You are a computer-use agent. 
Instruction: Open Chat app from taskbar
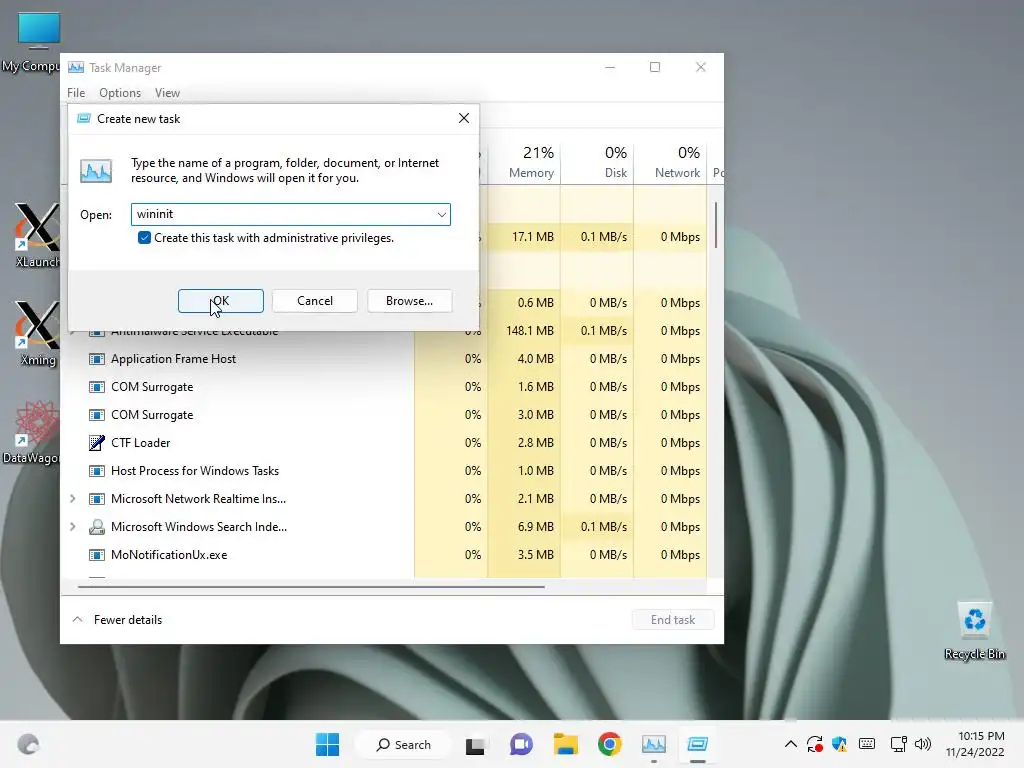(x=521, y=744)
